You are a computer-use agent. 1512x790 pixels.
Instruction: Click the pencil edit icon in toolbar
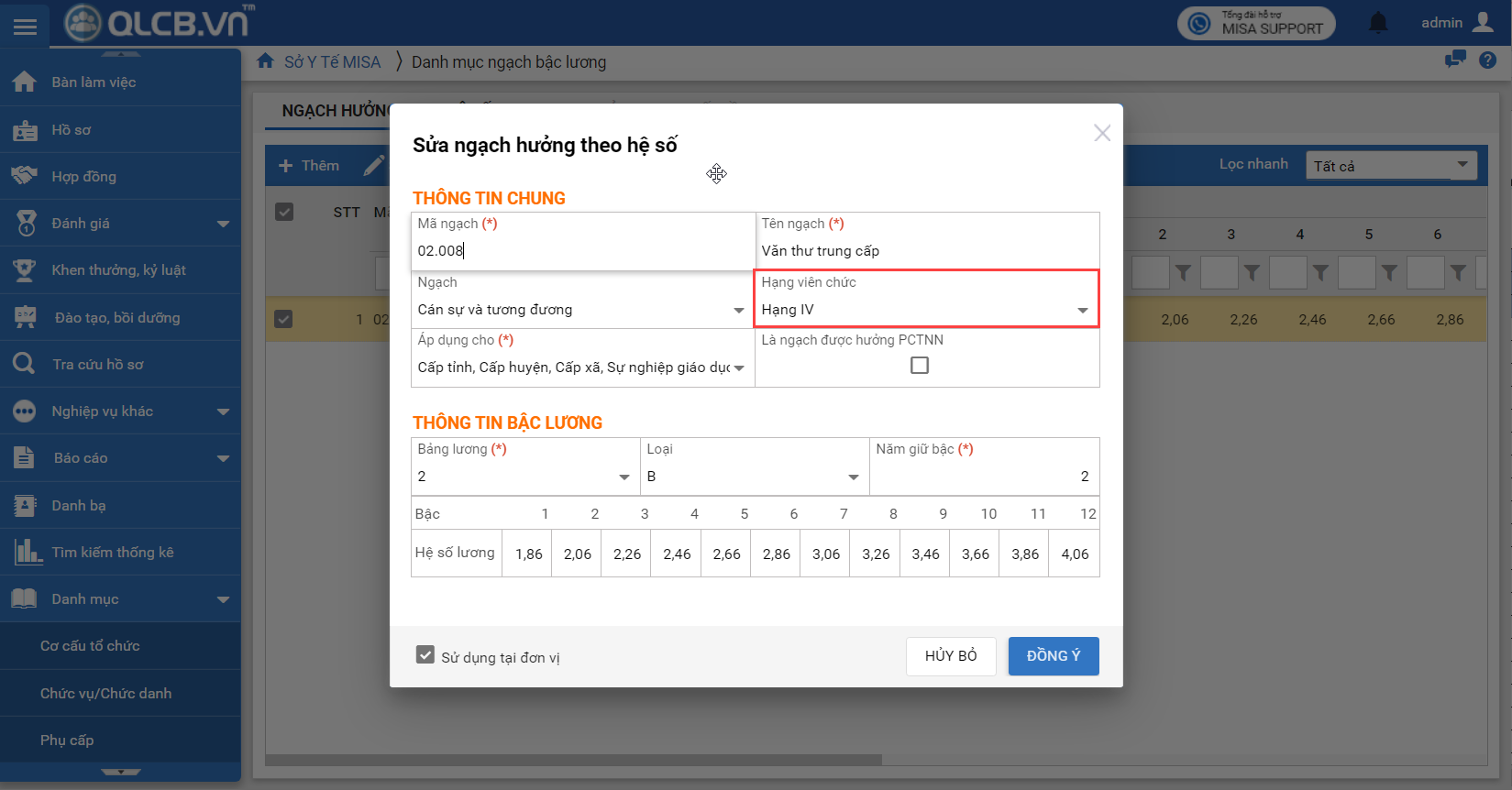(x=373, y=166)
